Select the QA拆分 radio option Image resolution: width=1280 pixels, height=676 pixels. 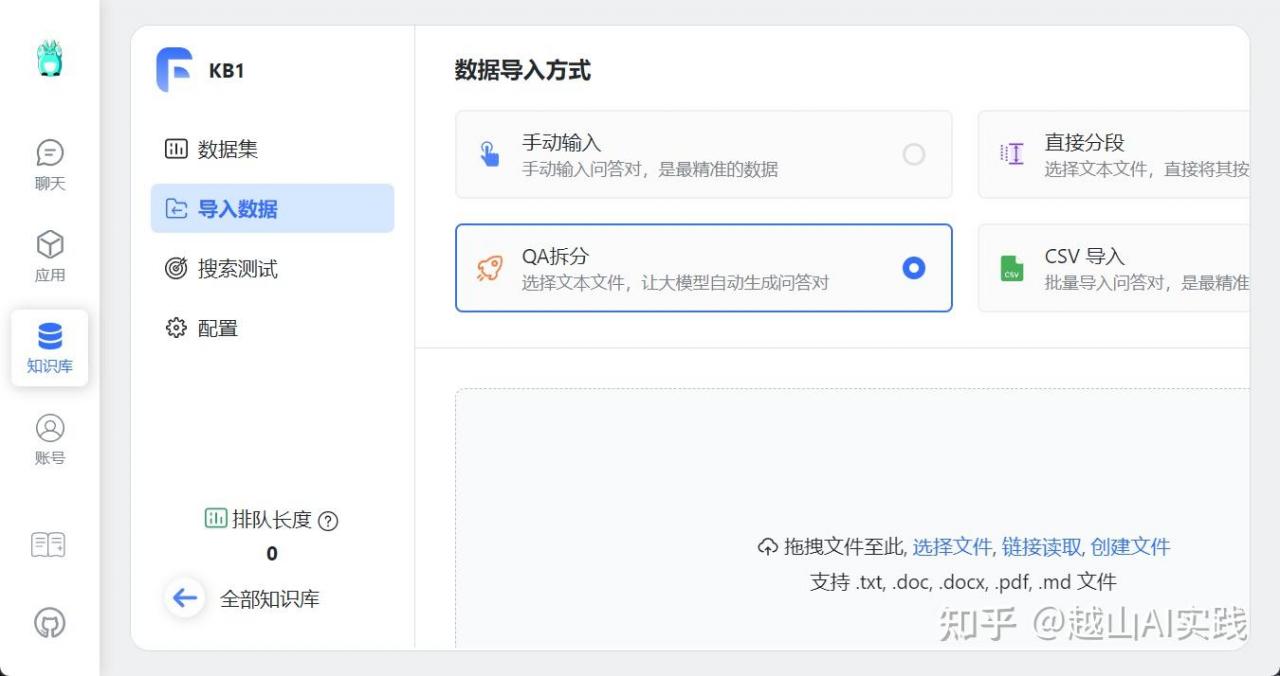click(913, 268)
